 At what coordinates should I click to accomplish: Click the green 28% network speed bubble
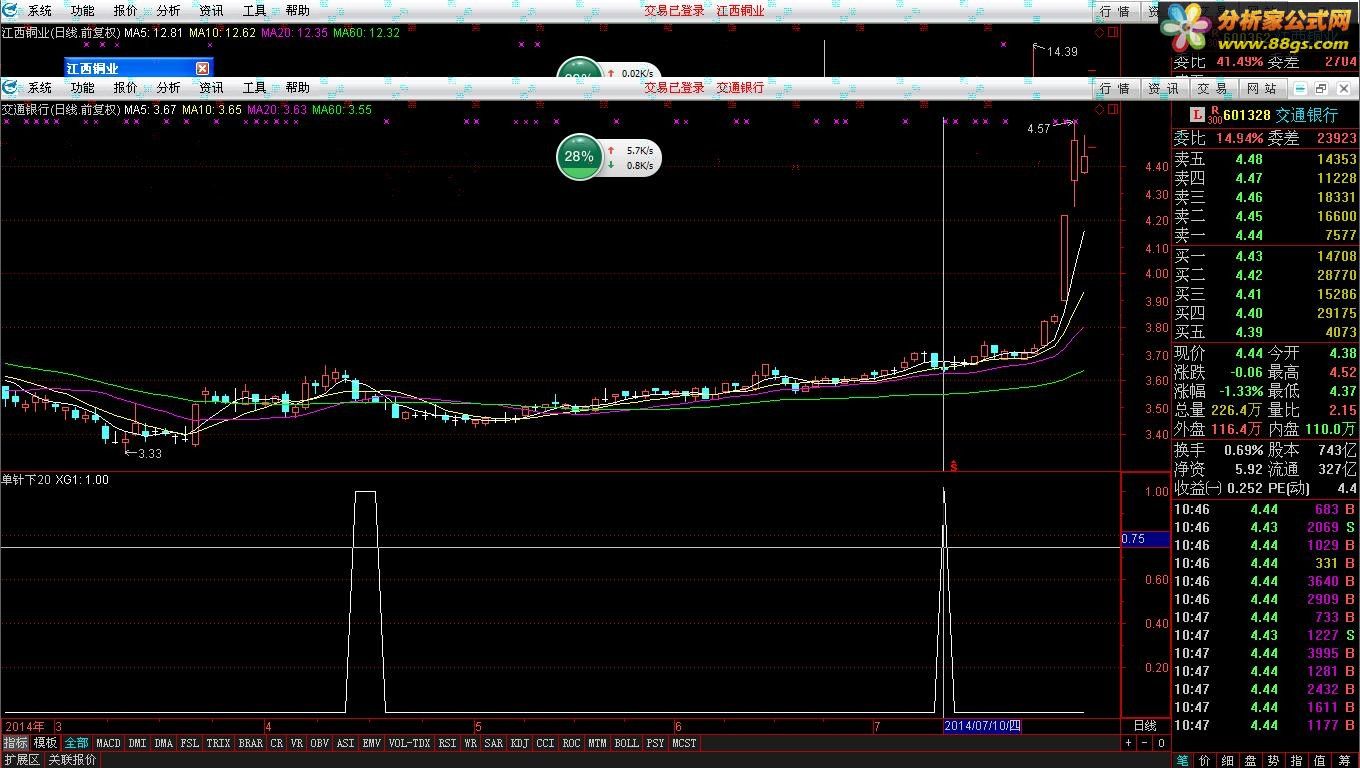[579, 157]
